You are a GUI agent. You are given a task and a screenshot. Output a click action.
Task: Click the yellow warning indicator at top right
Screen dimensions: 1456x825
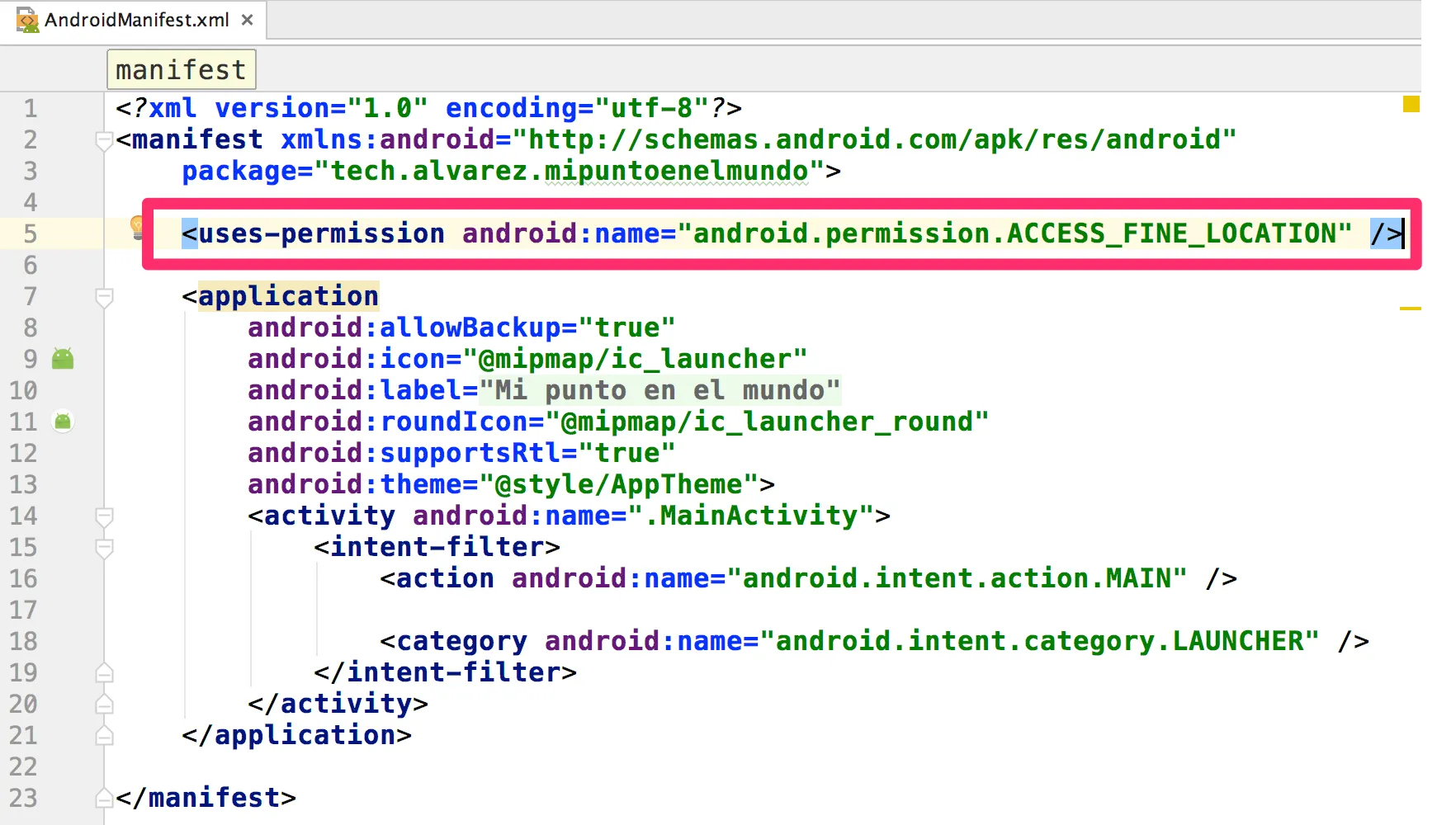coord(1411,104)
